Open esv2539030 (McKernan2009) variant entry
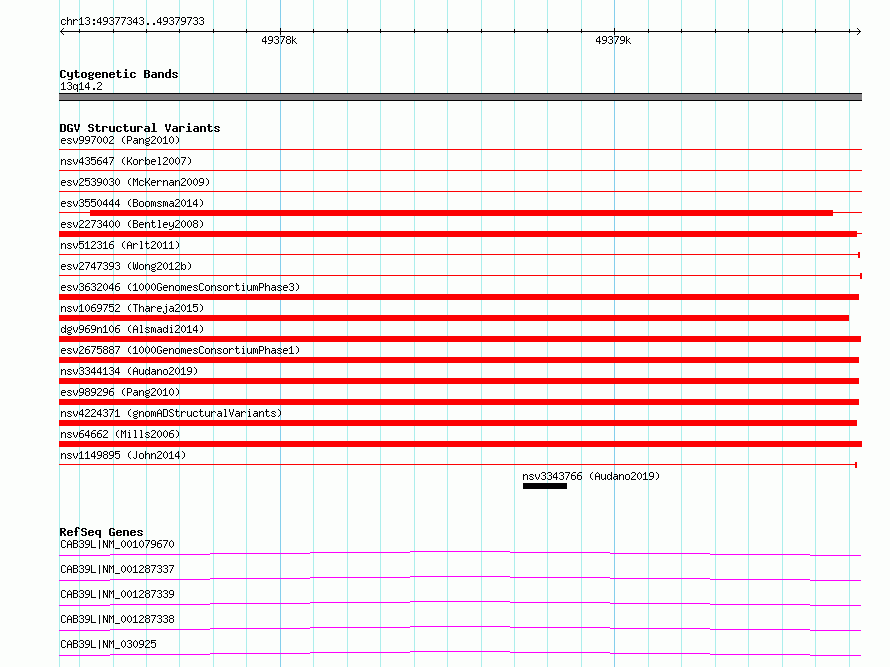The width and height of the screenshot is (890, 667). (x=135, y=182)
